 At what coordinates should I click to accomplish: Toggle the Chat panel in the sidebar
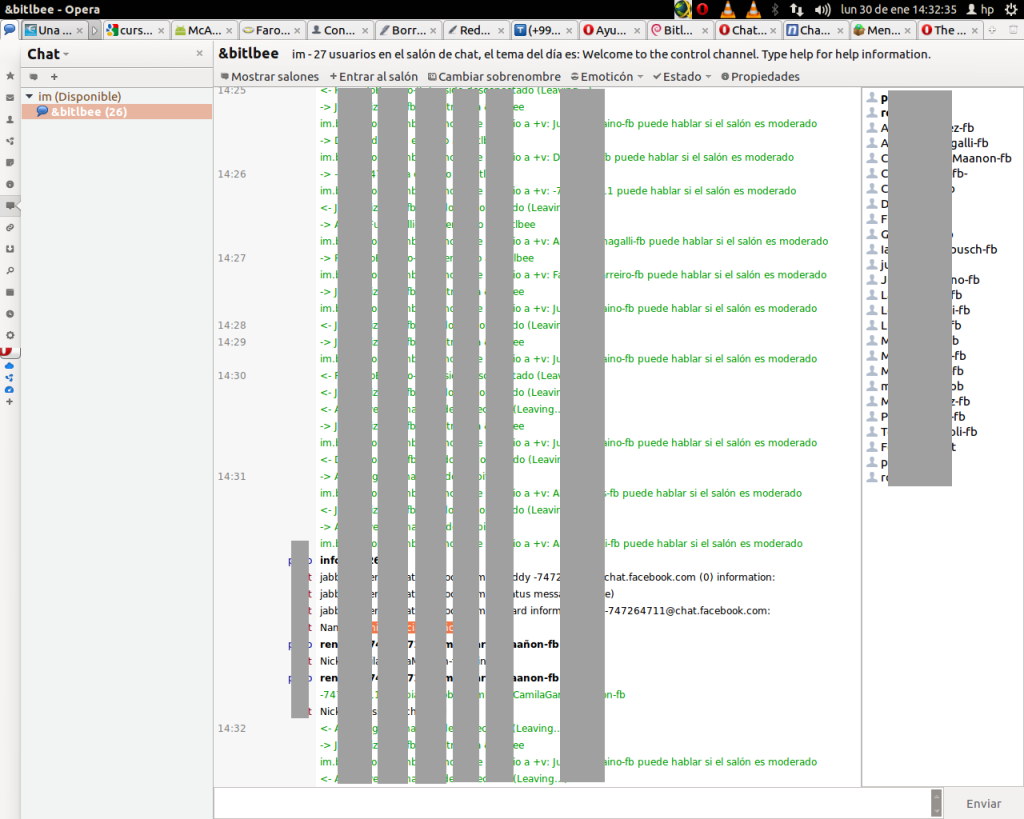(10, 206)
